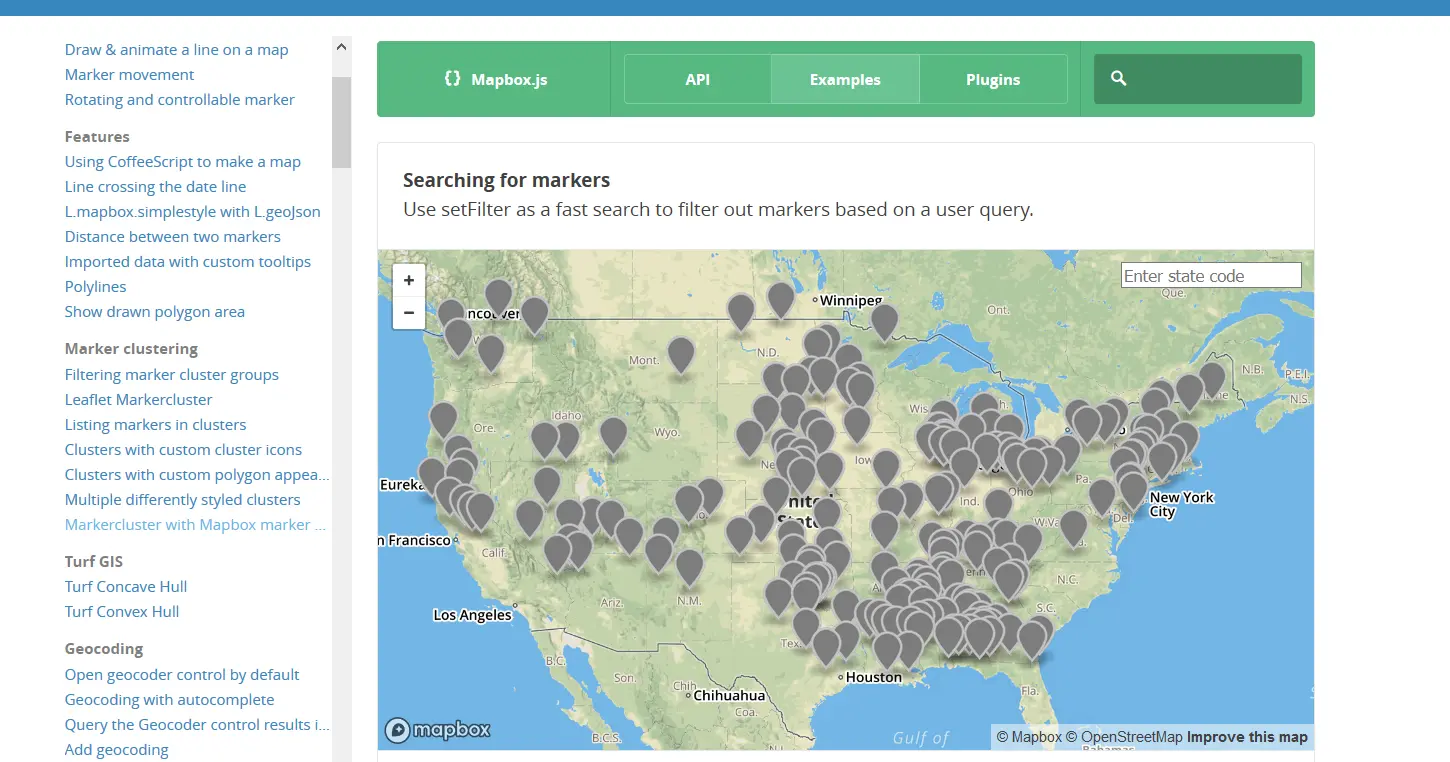1450x762 pixels.
Task: Click the Chihuahua map label
Action: click(729, 695)
